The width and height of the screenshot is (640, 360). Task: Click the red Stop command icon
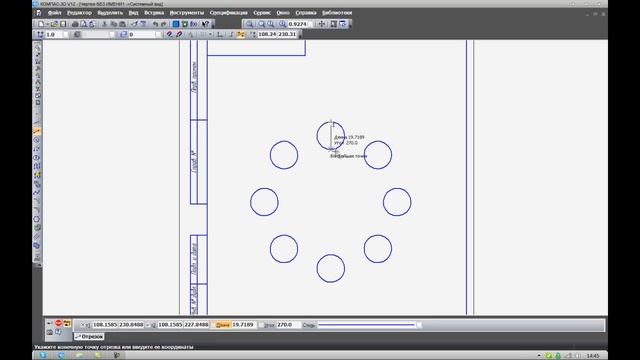[58, 323]
